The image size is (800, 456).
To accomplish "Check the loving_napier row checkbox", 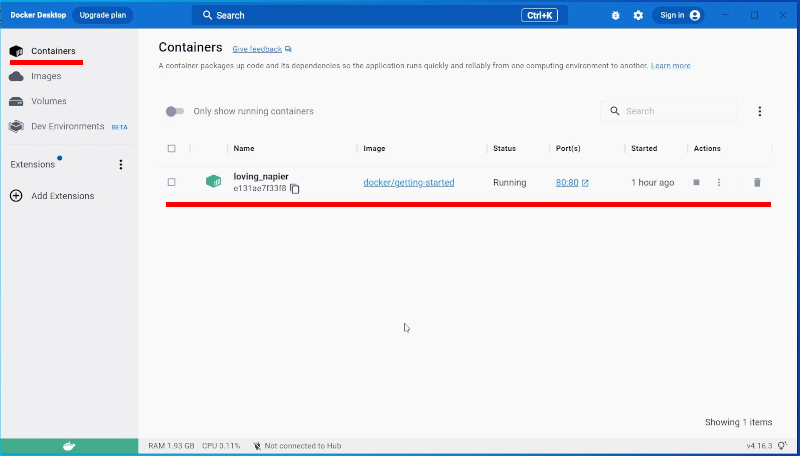I will pos(171,182).
